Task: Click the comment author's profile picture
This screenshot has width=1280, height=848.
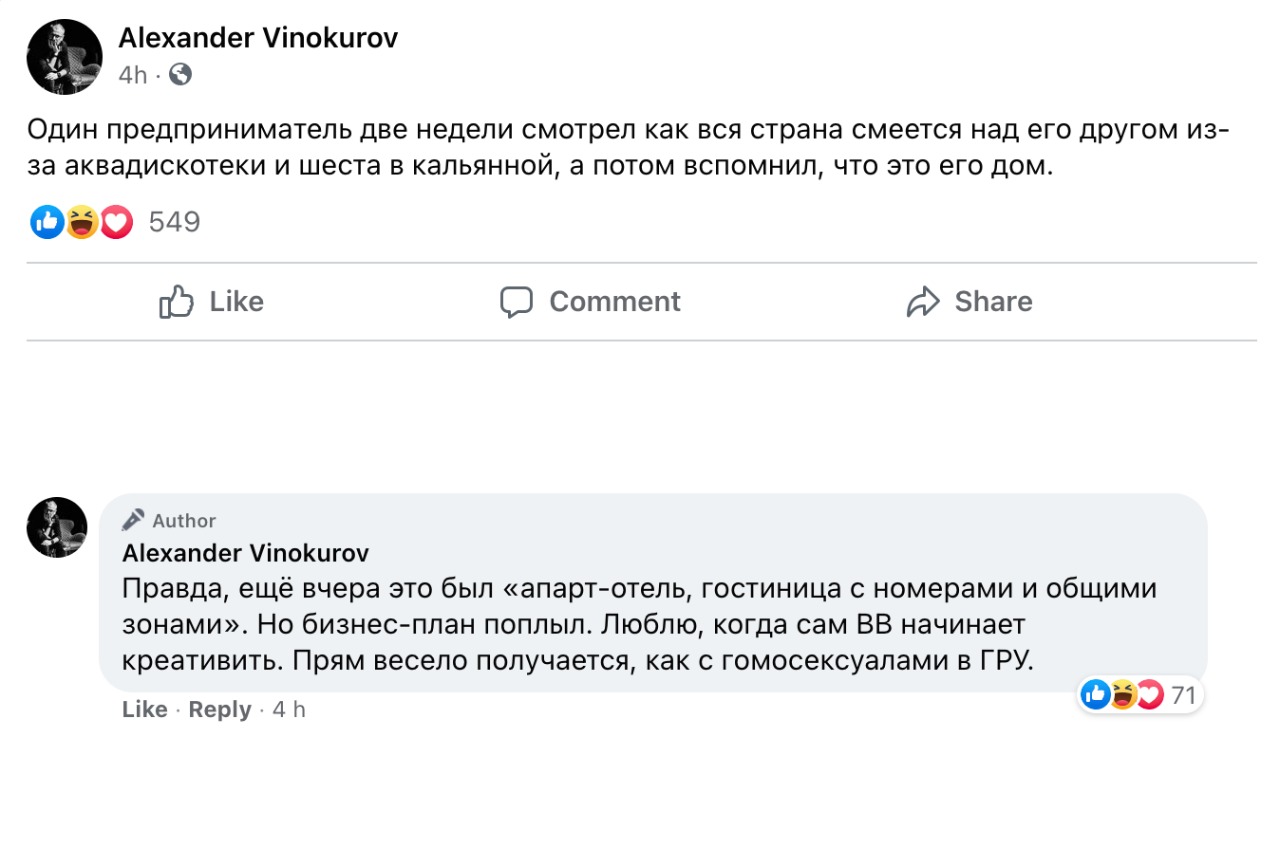Action: pos(57,527)
